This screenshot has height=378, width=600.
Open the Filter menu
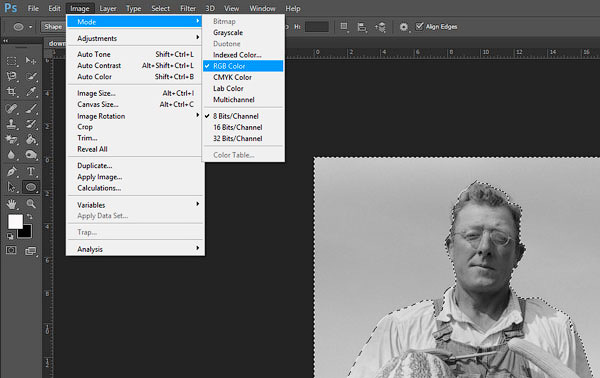188,8
